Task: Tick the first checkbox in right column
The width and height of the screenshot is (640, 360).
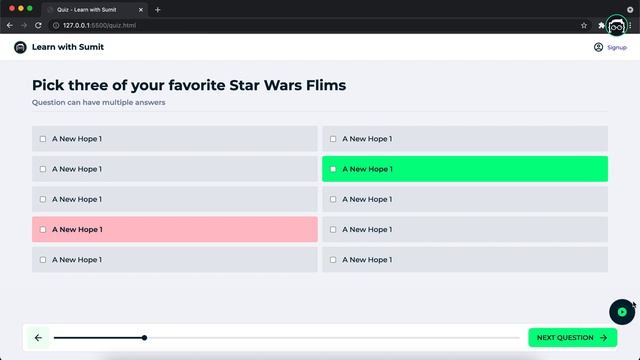Action: coord(333,139)
